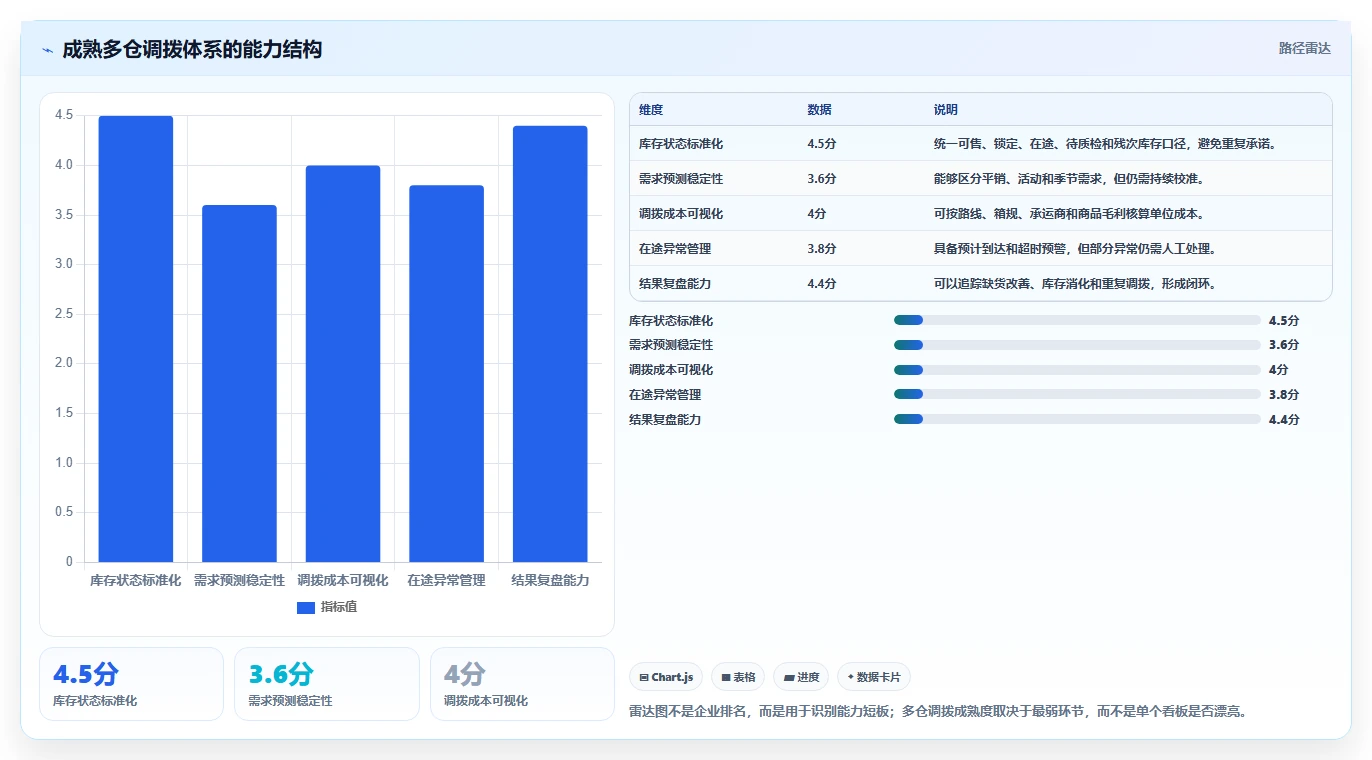Click the footnote starting 雷达图不是企业排名
This screenshot has height=760, width=1372.
pos(938,712)
